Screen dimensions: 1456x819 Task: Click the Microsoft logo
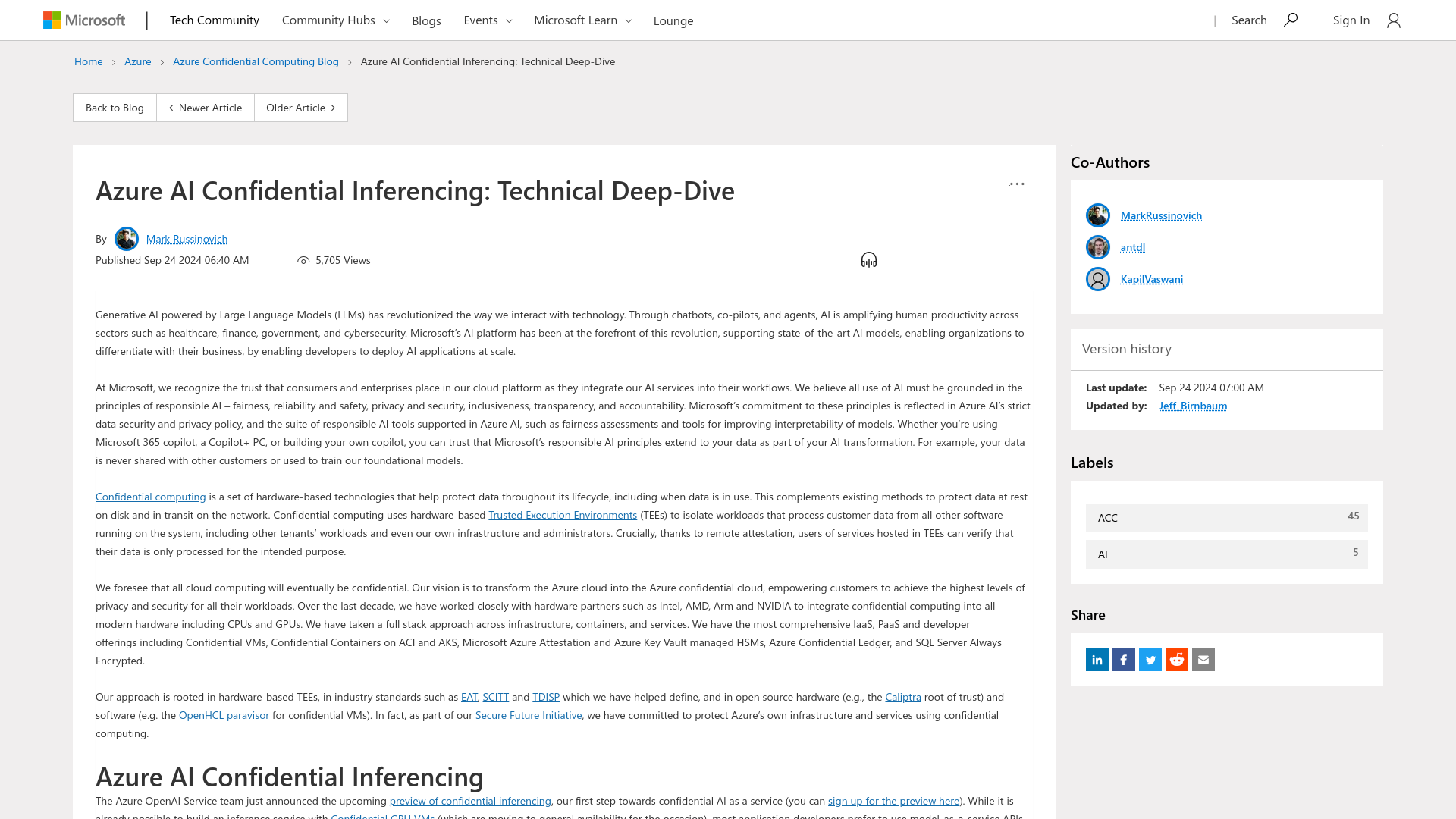(84, 20)
